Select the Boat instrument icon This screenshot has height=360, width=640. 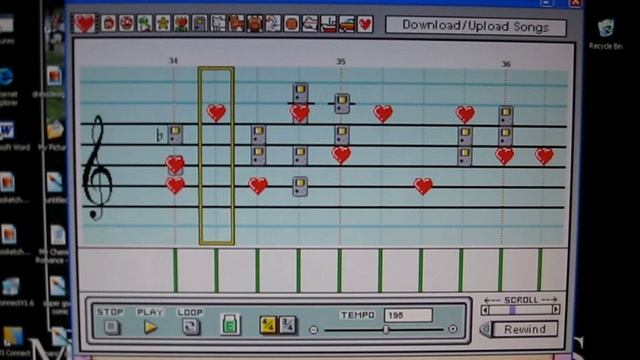click(329, 24)
